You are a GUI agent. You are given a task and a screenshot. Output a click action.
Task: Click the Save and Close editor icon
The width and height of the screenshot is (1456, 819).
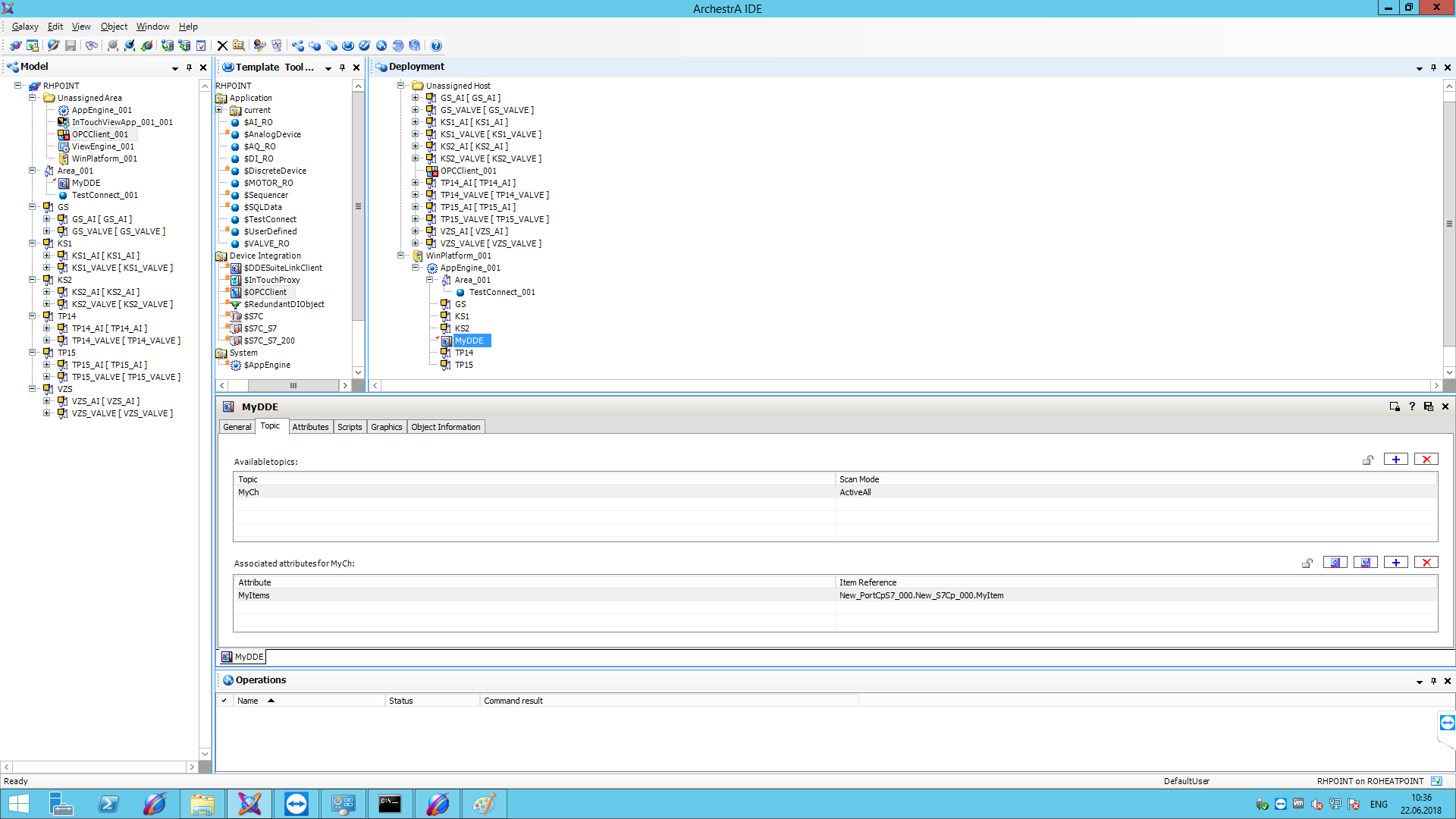(1429, 406)
